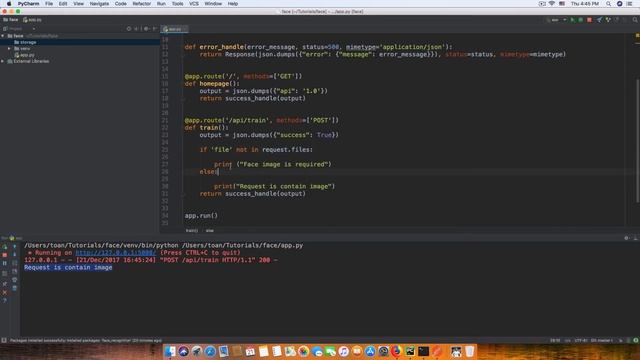The height and width of the screenshot is (360, 640).
Task: Open the macOS Notification Center icon
Action: 629,4
